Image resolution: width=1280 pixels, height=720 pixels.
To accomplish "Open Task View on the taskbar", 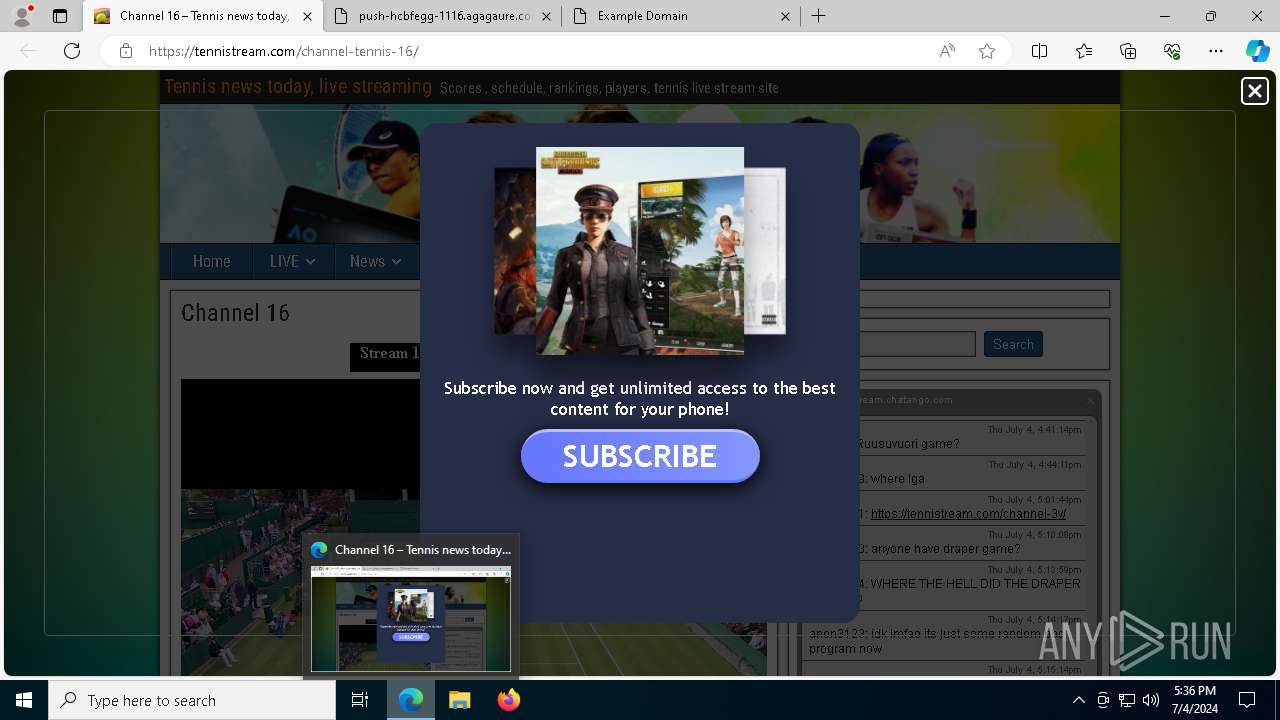I will (360, 700).
